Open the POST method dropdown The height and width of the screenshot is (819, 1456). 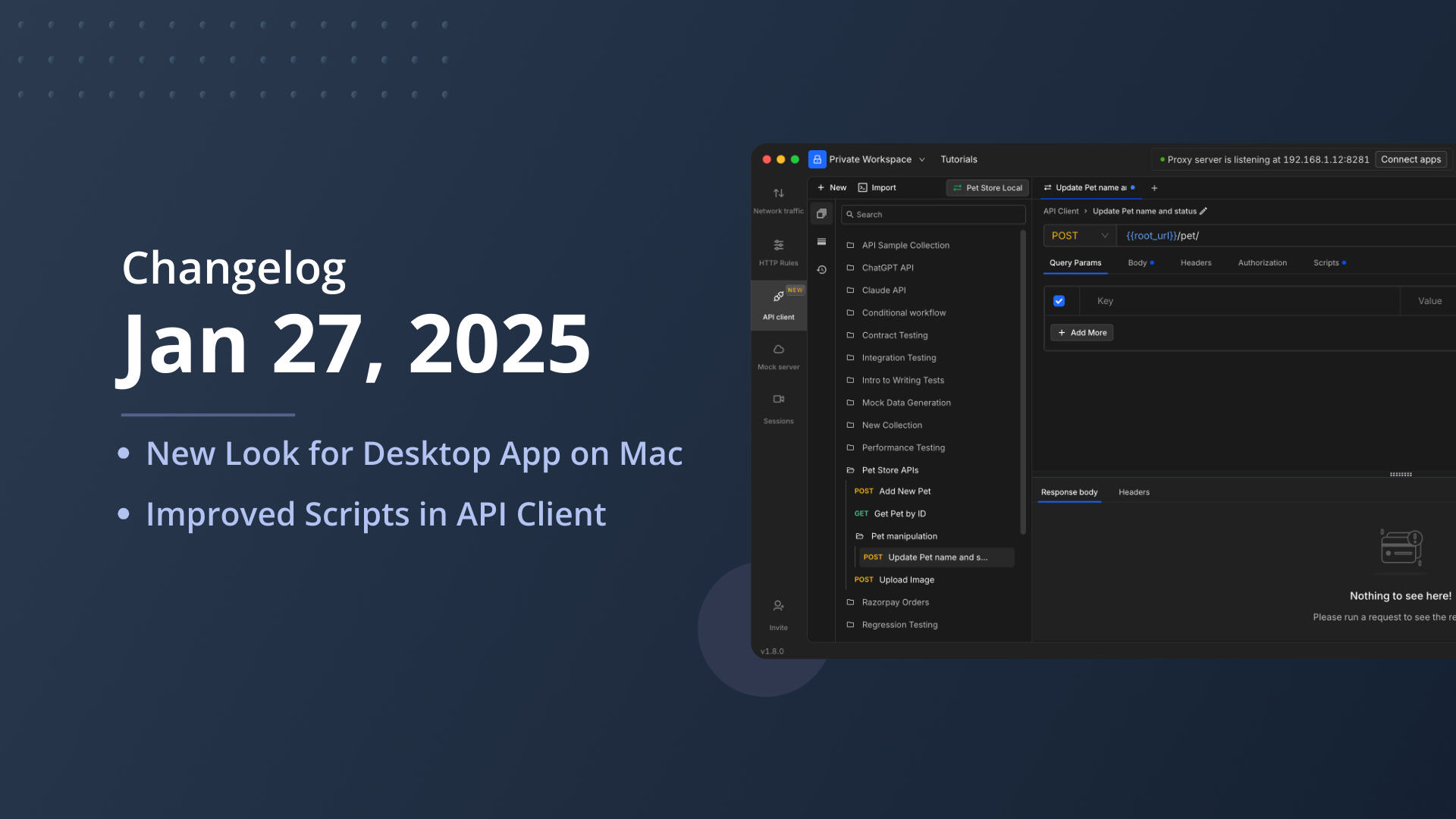tap(1079, 236)
